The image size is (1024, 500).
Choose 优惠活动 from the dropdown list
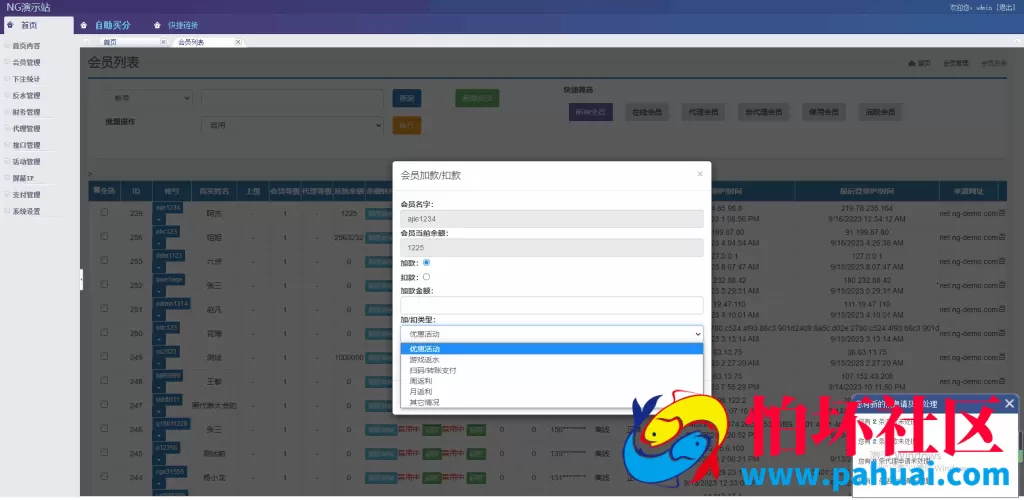pyautogui.click(x=552, y=349)
